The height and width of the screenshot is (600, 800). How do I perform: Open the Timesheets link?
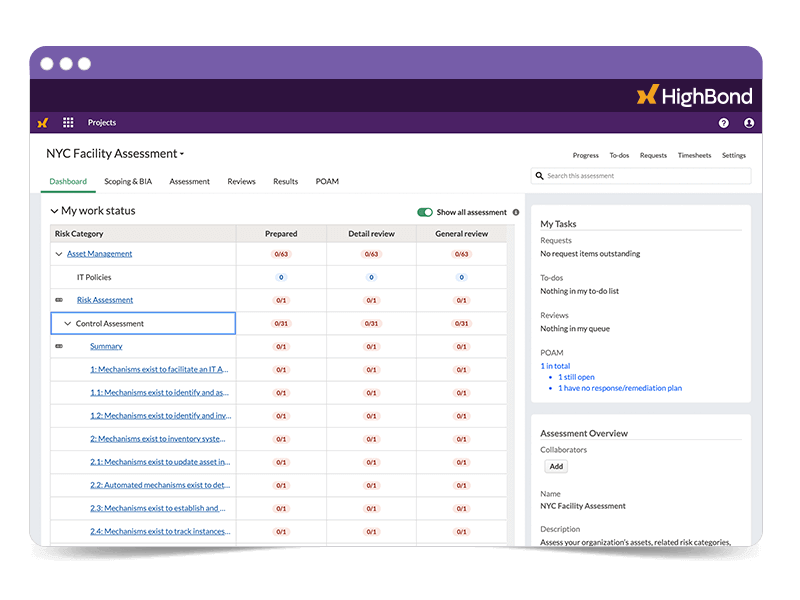click(x=694, y=155)
